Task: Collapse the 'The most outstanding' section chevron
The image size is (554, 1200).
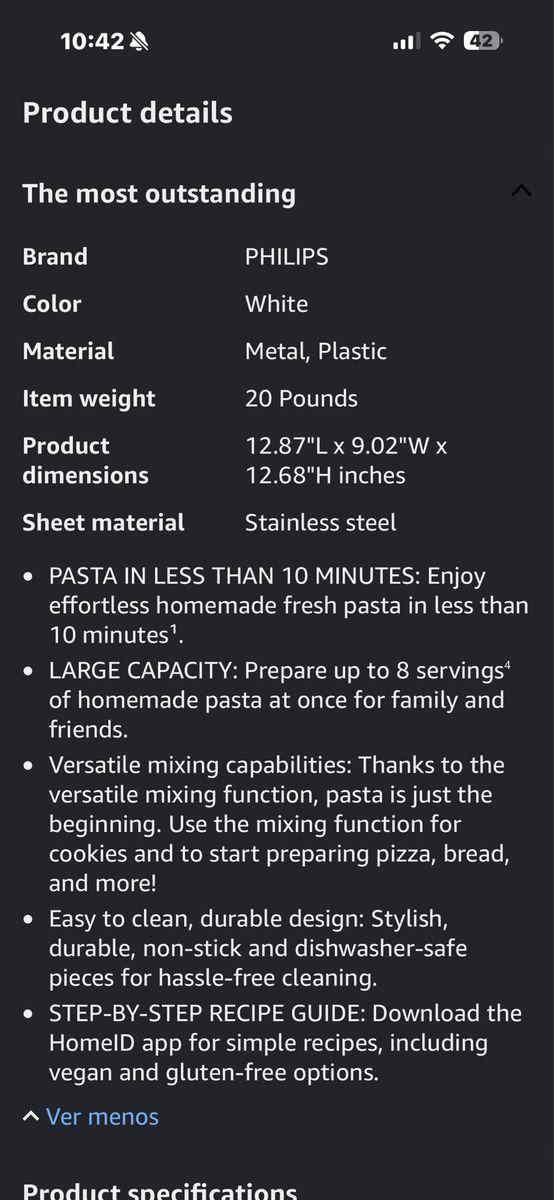Action: [x=520, y=190]
